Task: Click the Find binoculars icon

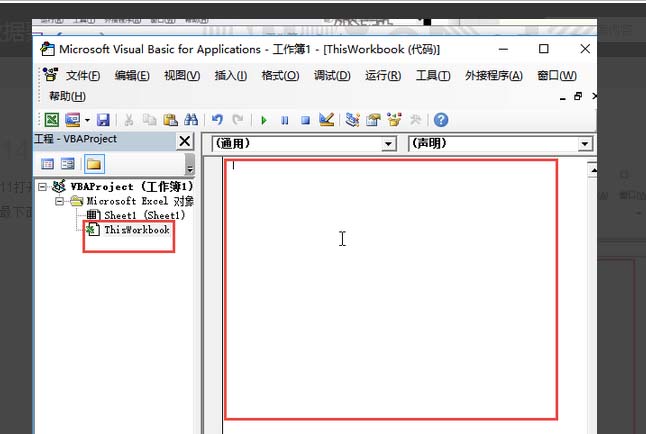Action: (x=191, y=120)
